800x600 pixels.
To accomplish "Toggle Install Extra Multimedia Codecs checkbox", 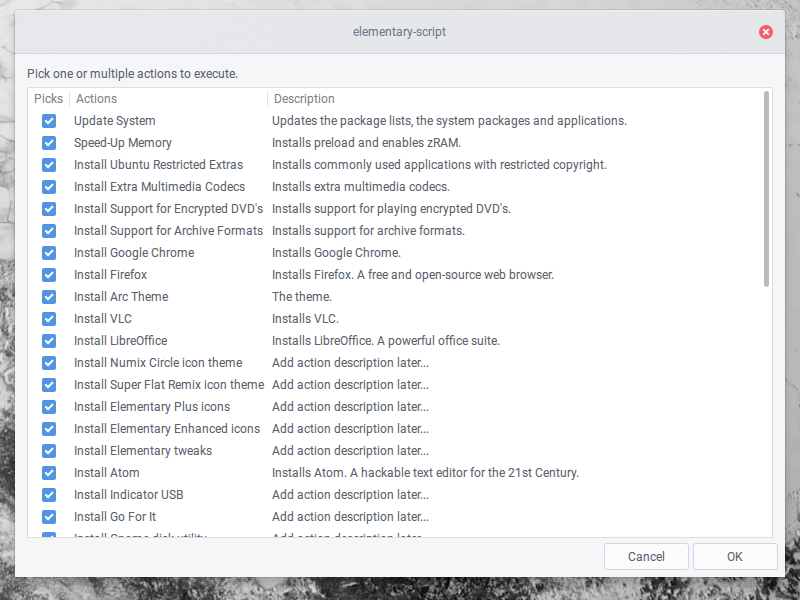I will point(49,187).
